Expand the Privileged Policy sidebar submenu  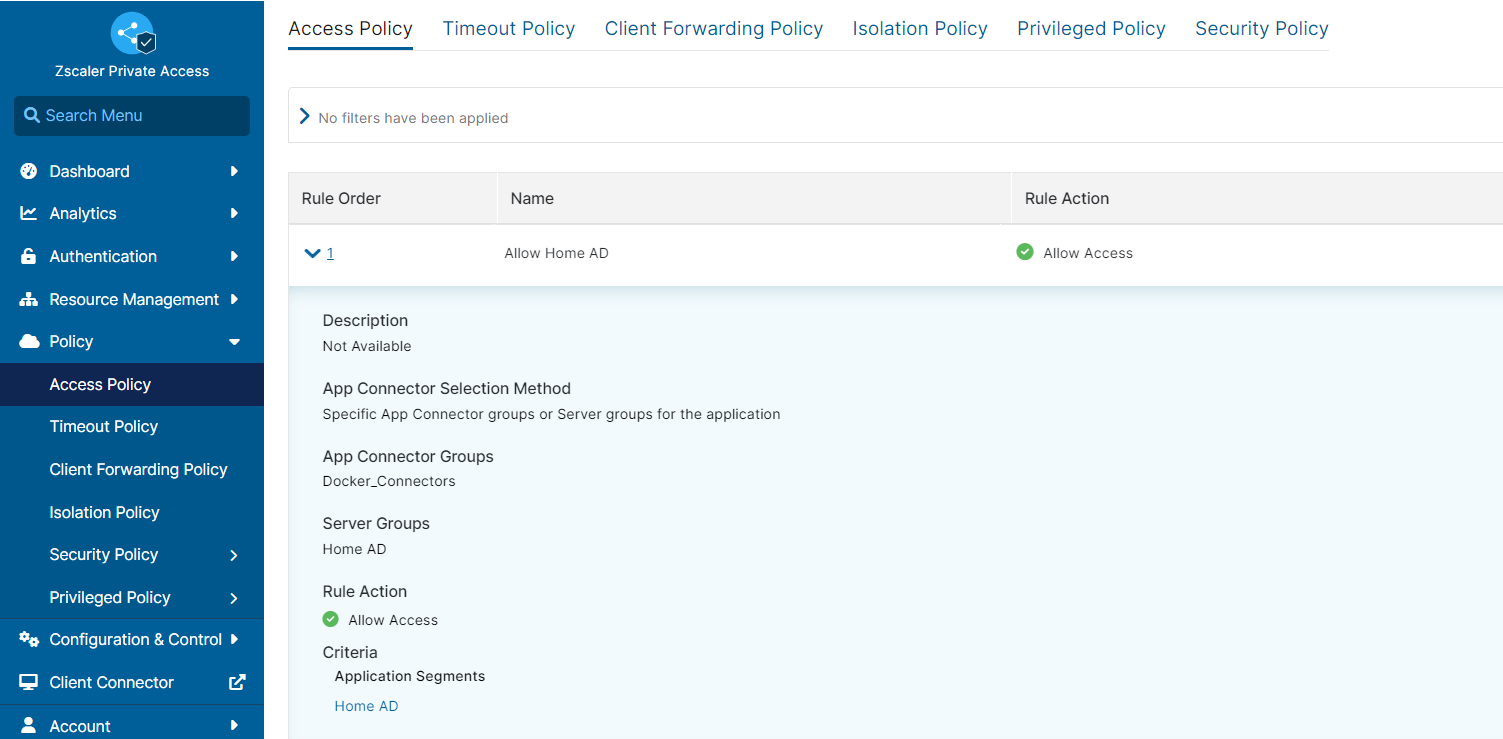click(234, 597)
